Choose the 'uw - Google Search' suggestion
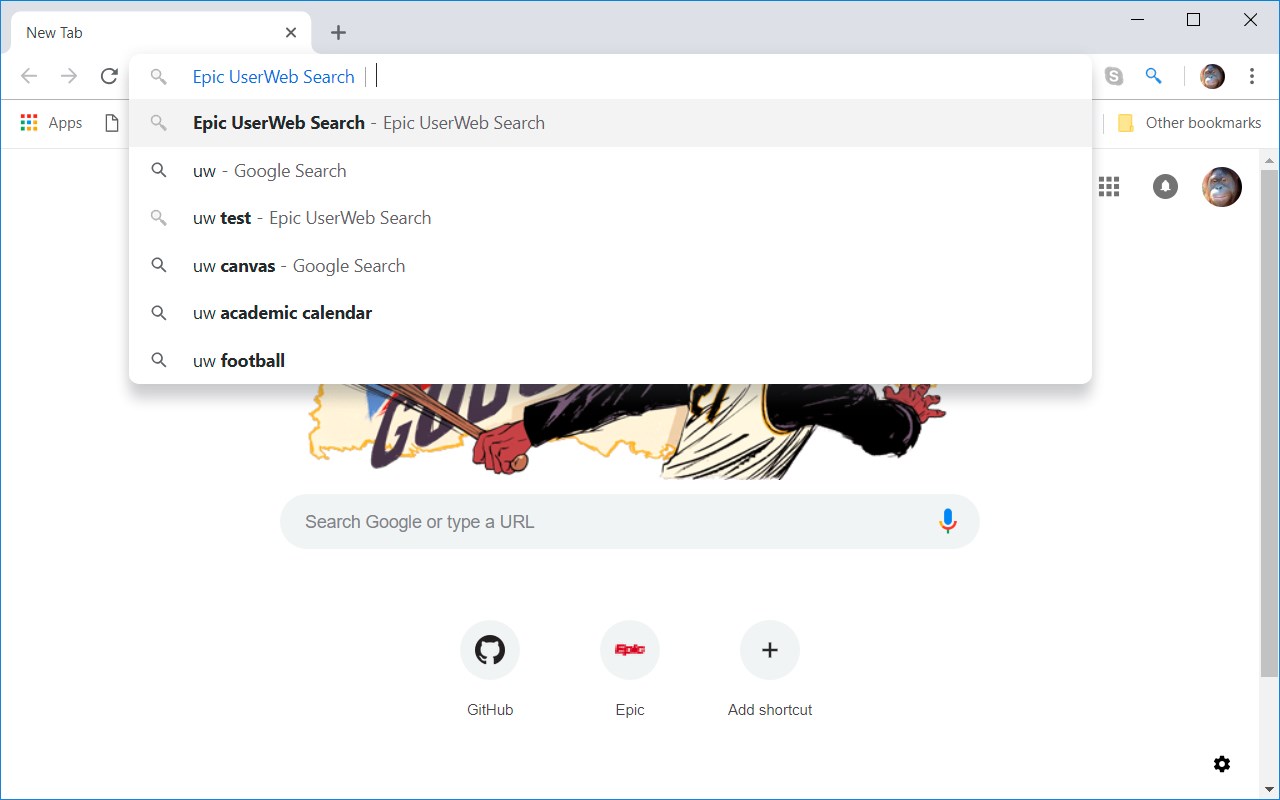The width and height of the screenshot is (1280, 800). tap(610, 171)
